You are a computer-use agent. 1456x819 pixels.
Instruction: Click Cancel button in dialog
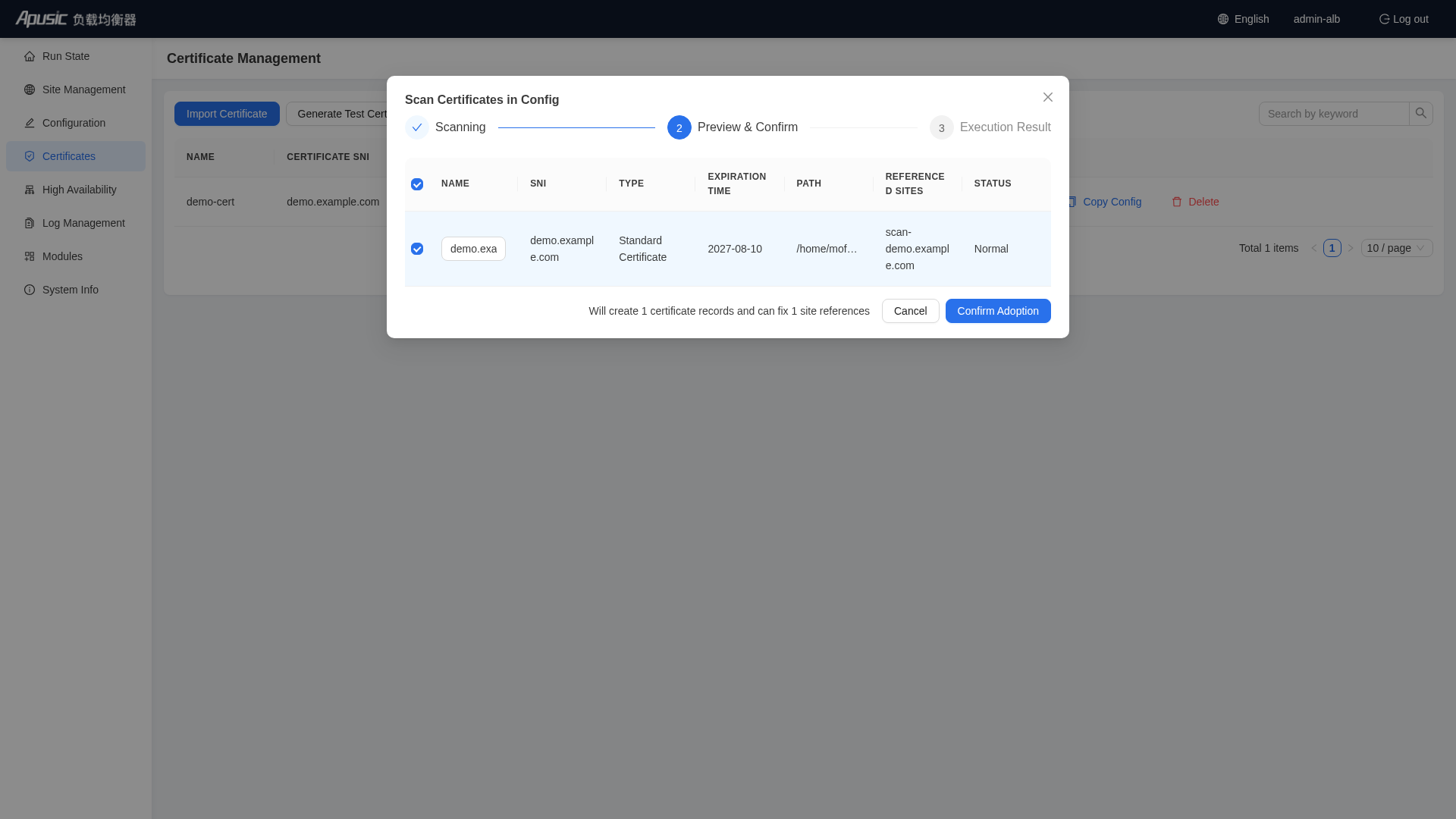point(910,311)
